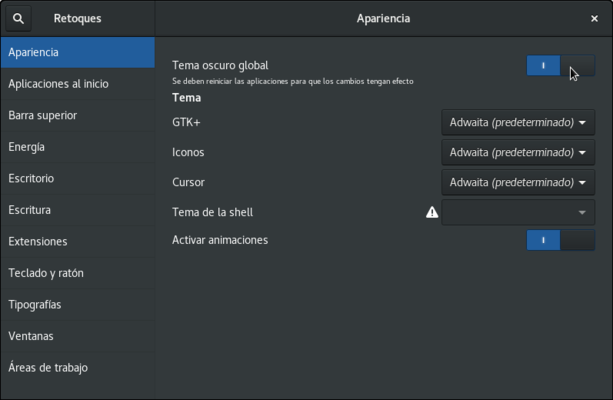Open the Cursor theme dropdown
Screen dimensions: 613x400
(x=518, y=182)
